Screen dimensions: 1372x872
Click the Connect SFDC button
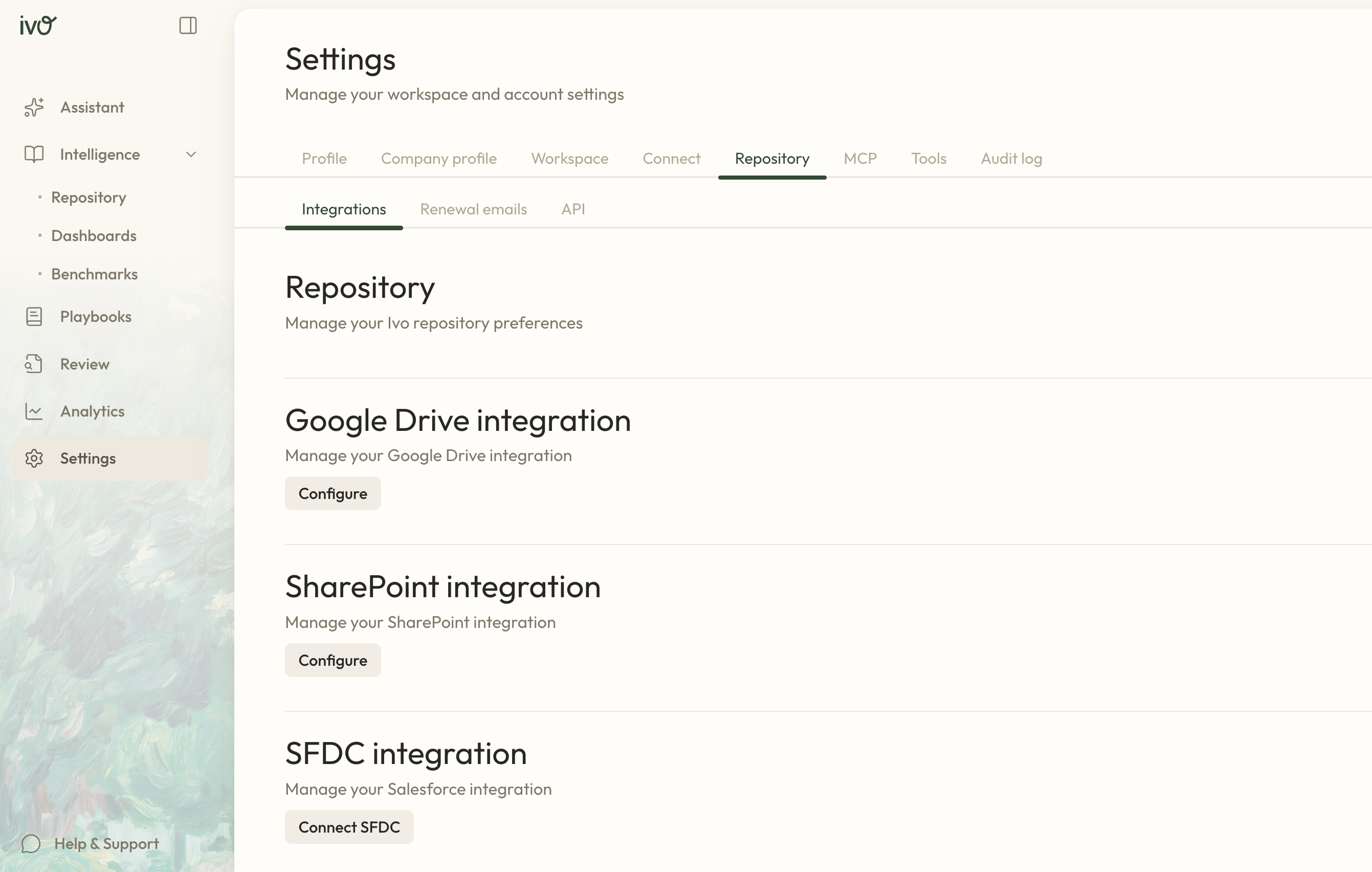coord(349,827)
